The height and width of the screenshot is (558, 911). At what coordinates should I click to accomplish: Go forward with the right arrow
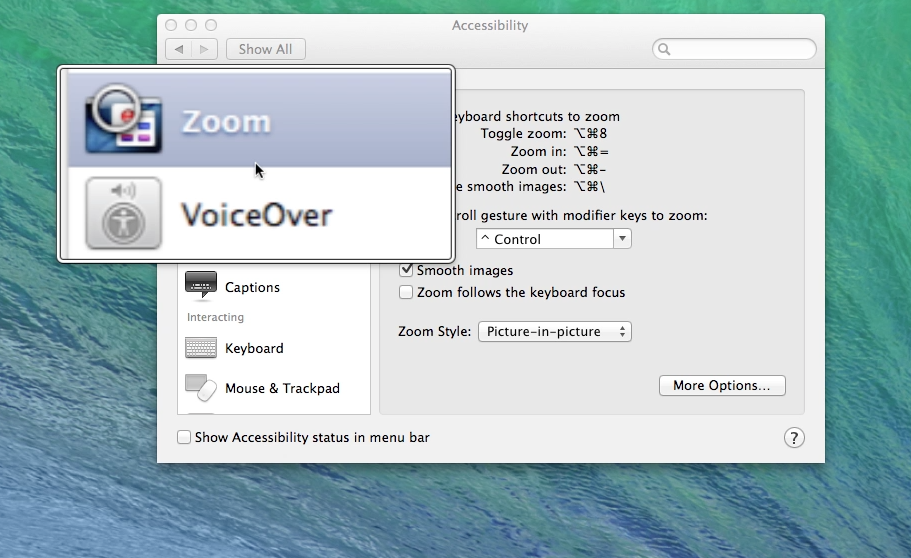(x=204, y=49)
